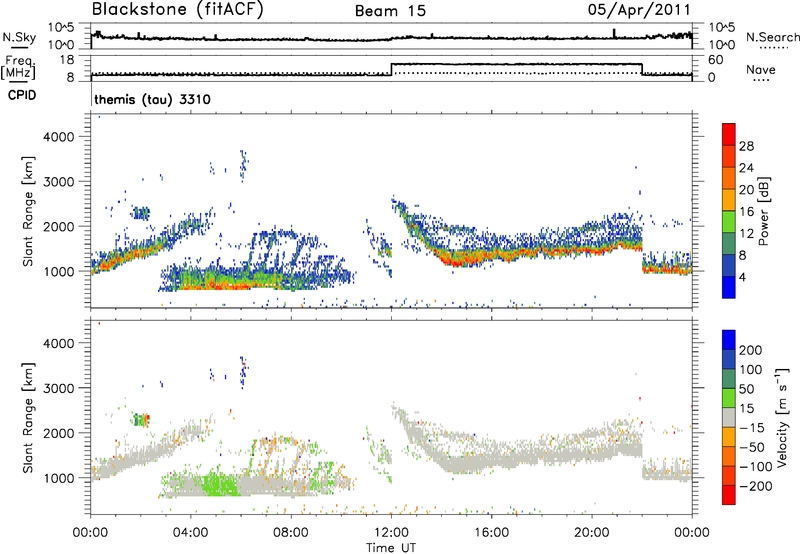The height and width of the screenshot is (554, 800).
Task: Click Slant Range label of velocity panel
Action: 28,418
